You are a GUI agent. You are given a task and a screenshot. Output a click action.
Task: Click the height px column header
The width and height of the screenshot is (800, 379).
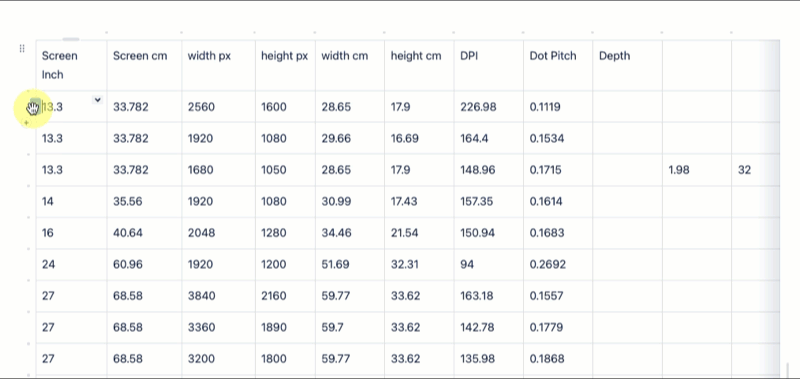[x=285, y=65]
